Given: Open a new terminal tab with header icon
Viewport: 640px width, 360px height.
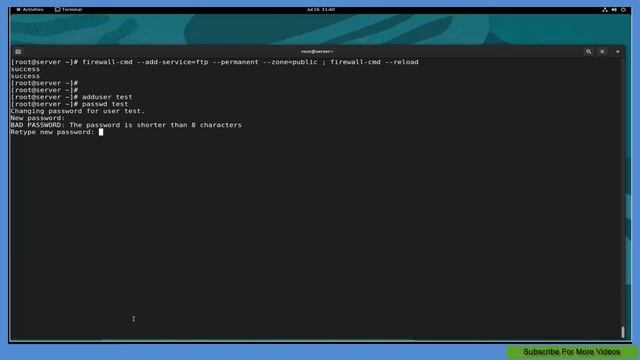Looking at the screenshot, I should 18,52.
